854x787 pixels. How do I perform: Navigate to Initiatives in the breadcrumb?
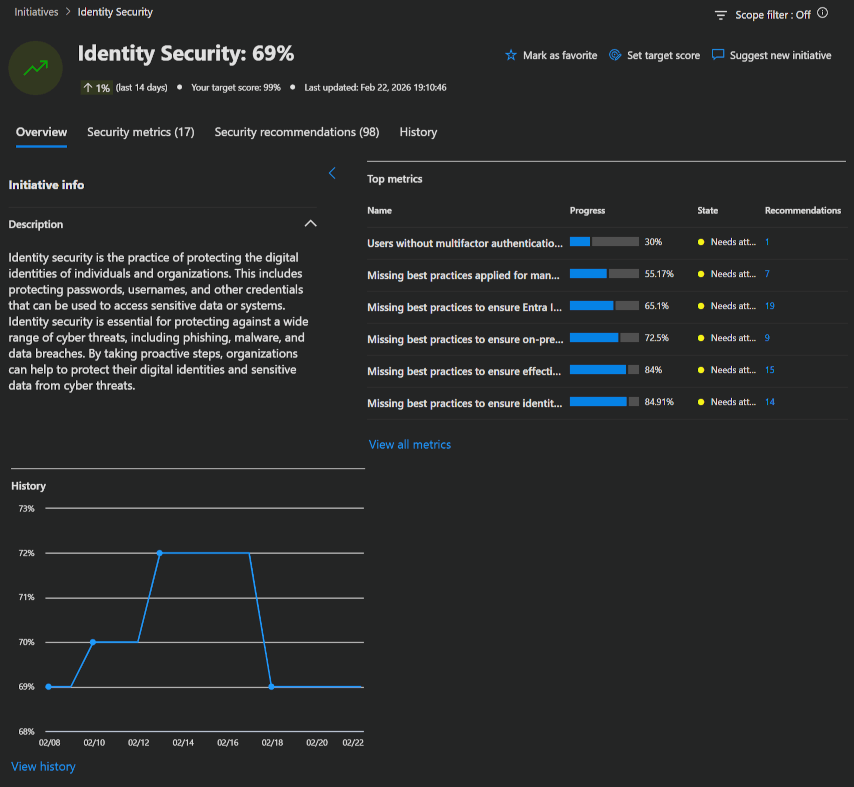click(x=36, y=12)
